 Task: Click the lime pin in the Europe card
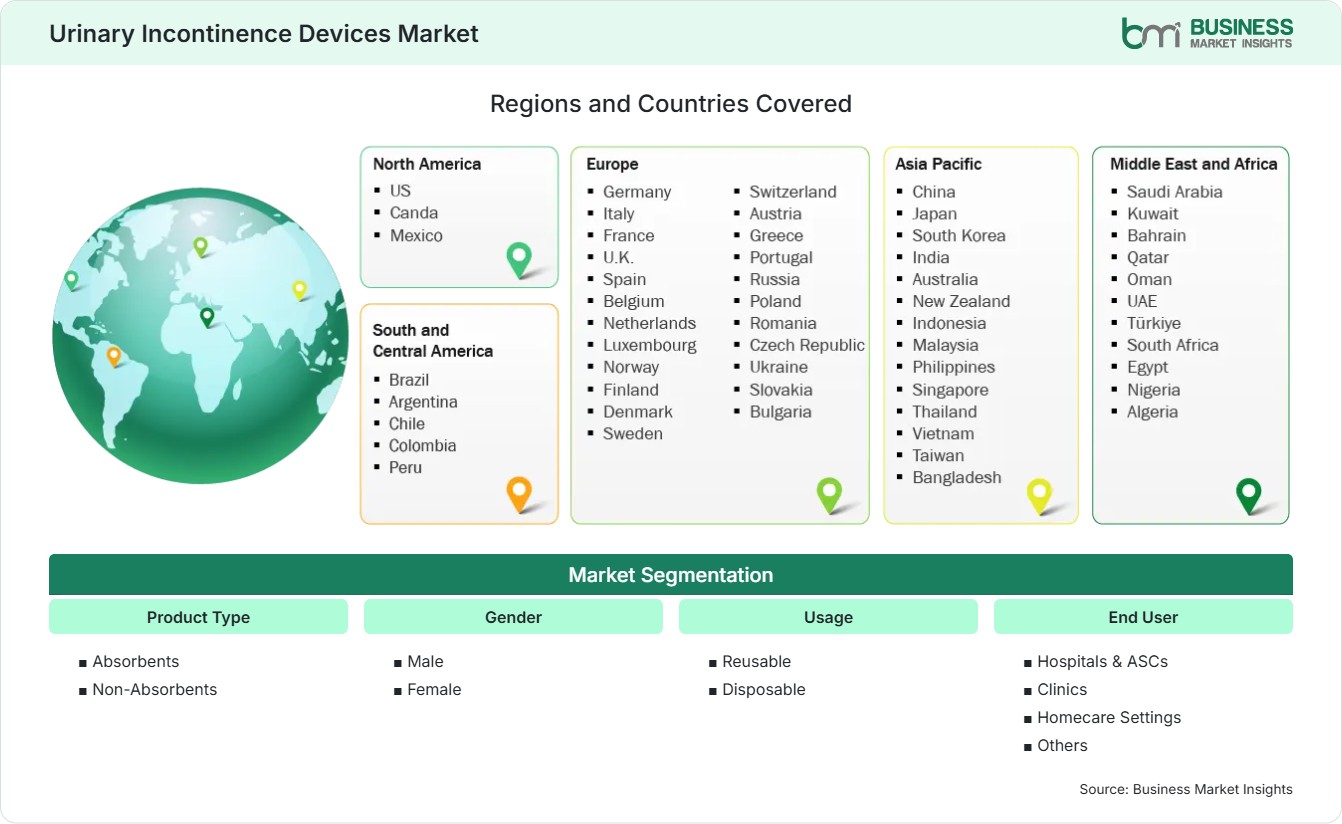[829, 494]
